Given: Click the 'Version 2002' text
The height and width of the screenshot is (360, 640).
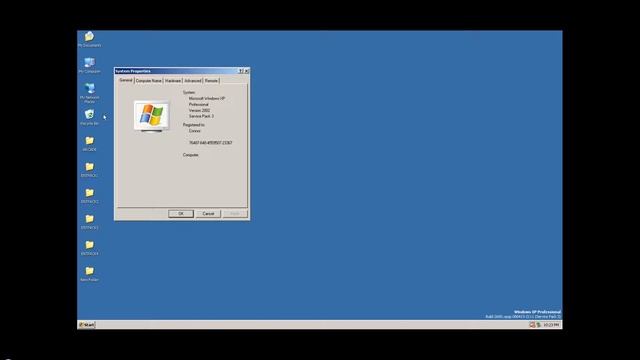Looking at the screenshot, I should pyautogui.click(x=199, y=110).
